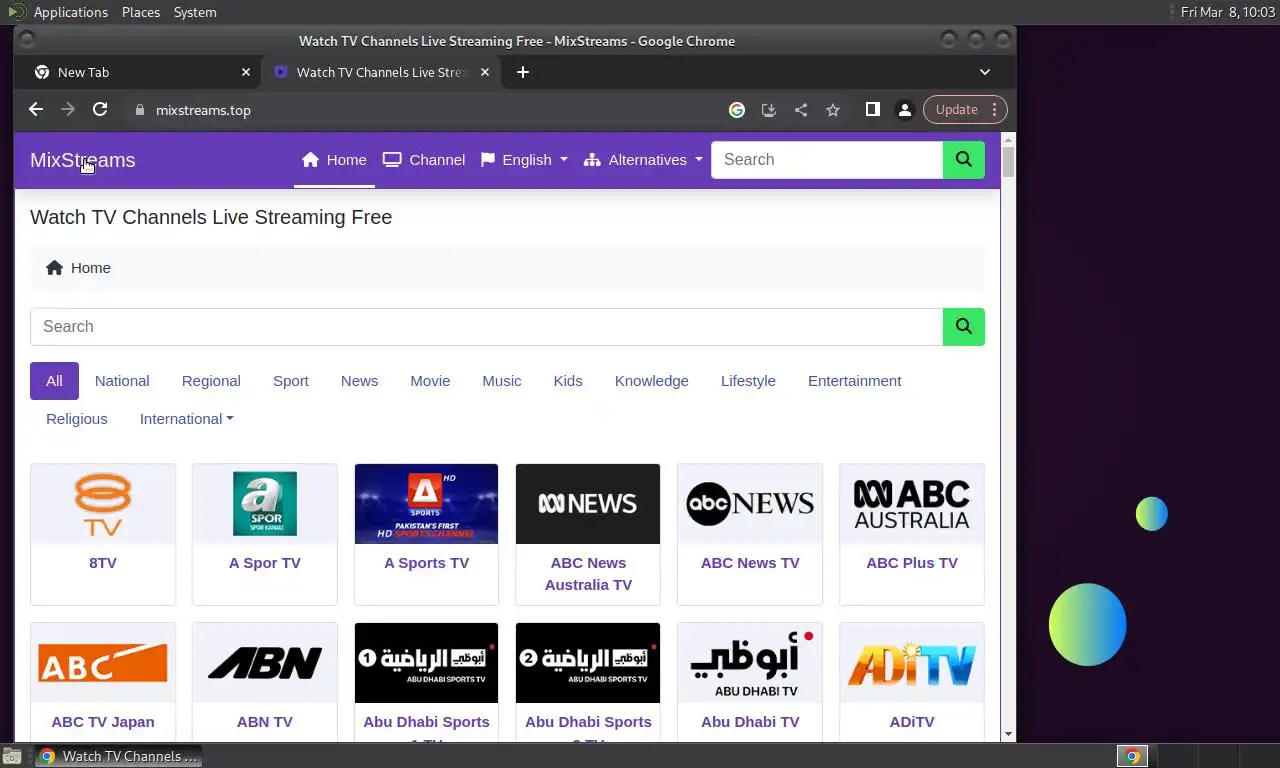1280x768 pixels.
Task: Click the browser forward arrow
Action: pyautogui.click(x=68, y=110)
